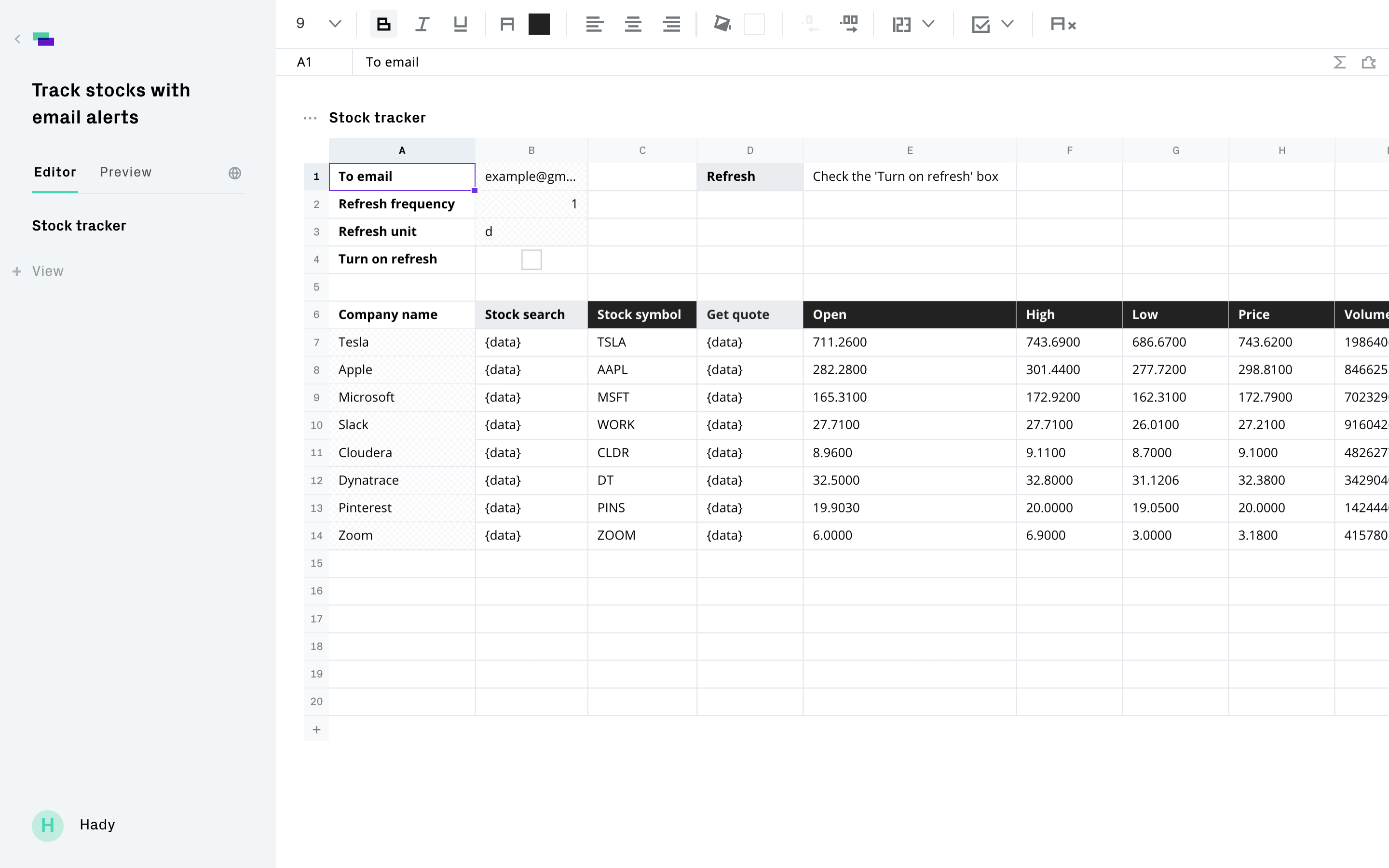Select column E header
Viewport: 1389px width, 868px height.
[x=910, y=150]
